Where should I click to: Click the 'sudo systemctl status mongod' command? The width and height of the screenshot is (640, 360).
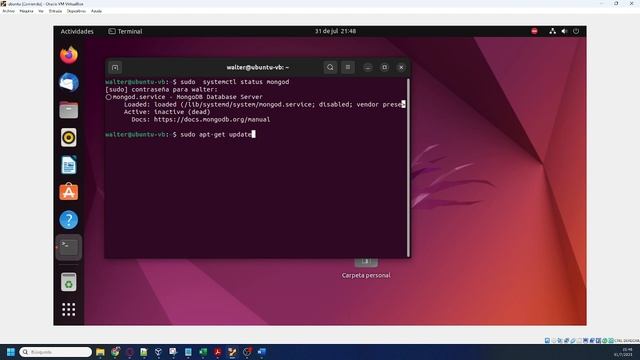235,82
